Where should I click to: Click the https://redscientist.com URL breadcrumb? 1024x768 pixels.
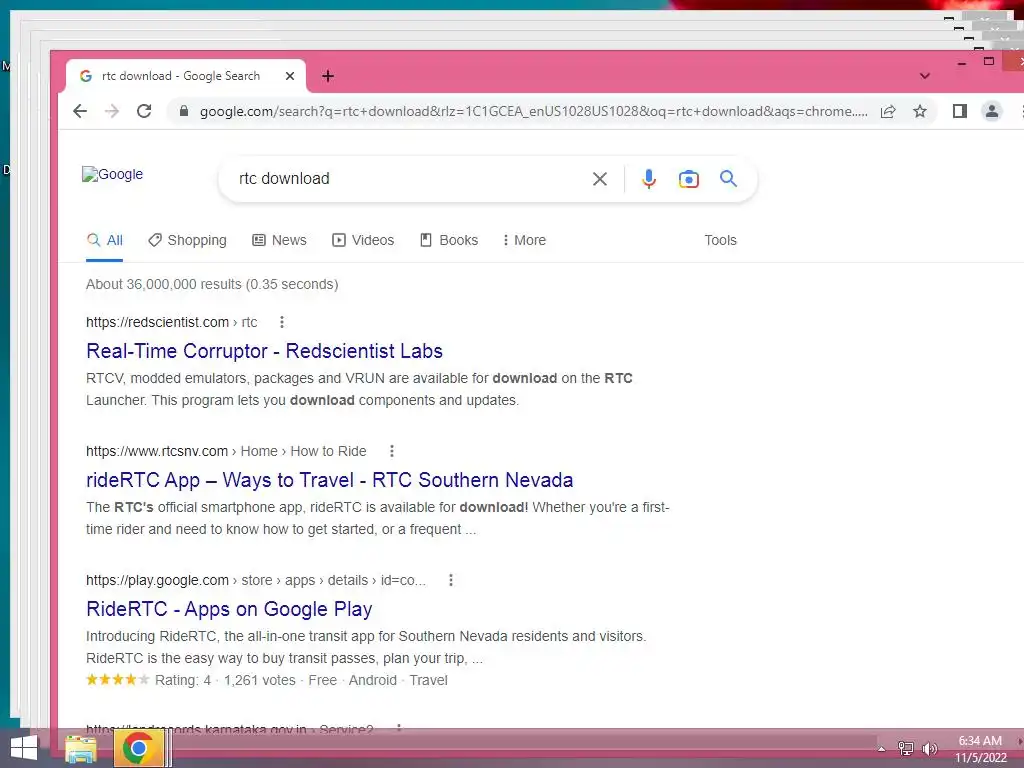[x=172, y=322]
